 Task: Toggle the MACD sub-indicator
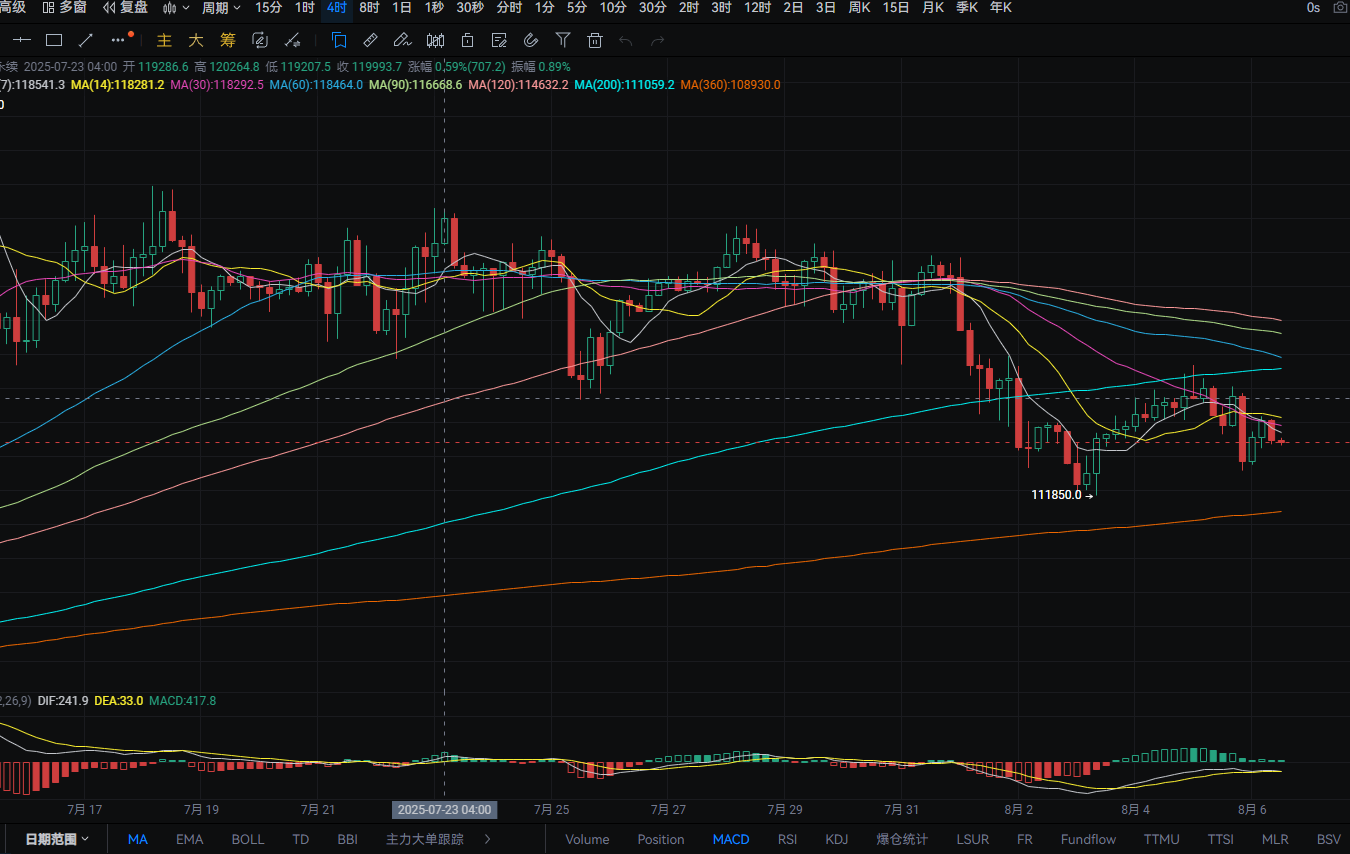(x=731, y=839)
